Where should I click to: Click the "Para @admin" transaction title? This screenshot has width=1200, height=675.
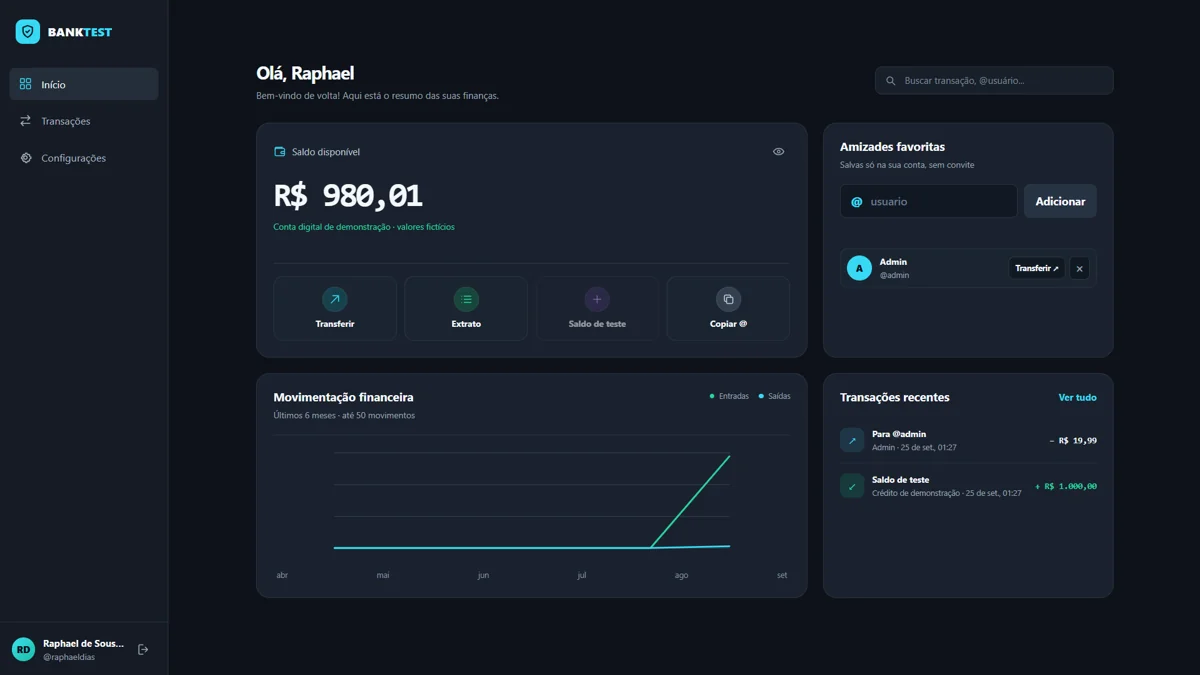(x=899, y=434)
